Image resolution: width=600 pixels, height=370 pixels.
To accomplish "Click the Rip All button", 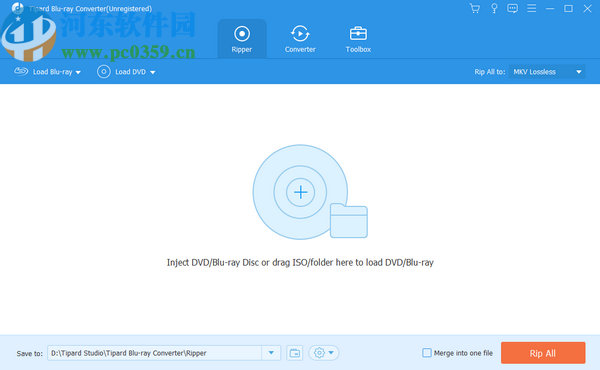I will click(543, 353).
